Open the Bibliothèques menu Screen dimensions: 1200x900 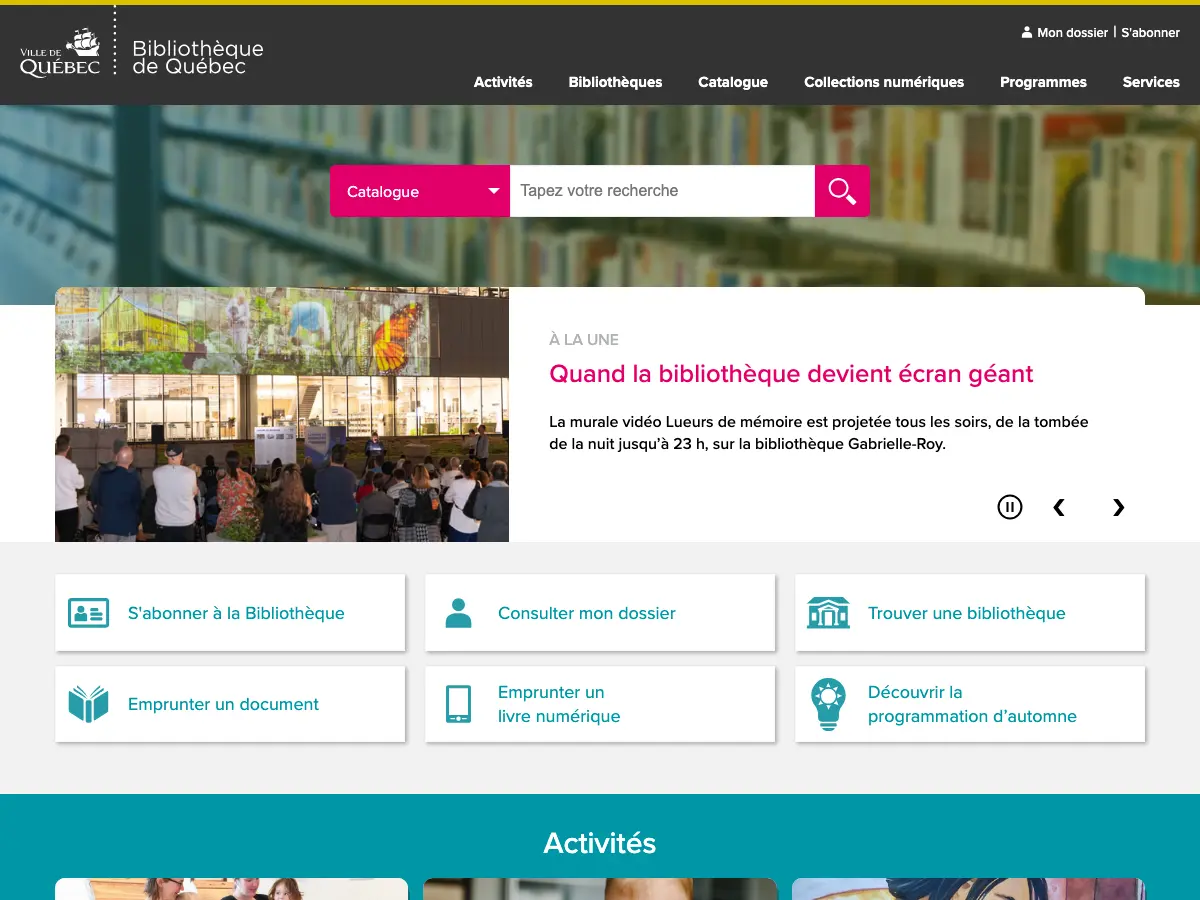(x=615, y=82)
